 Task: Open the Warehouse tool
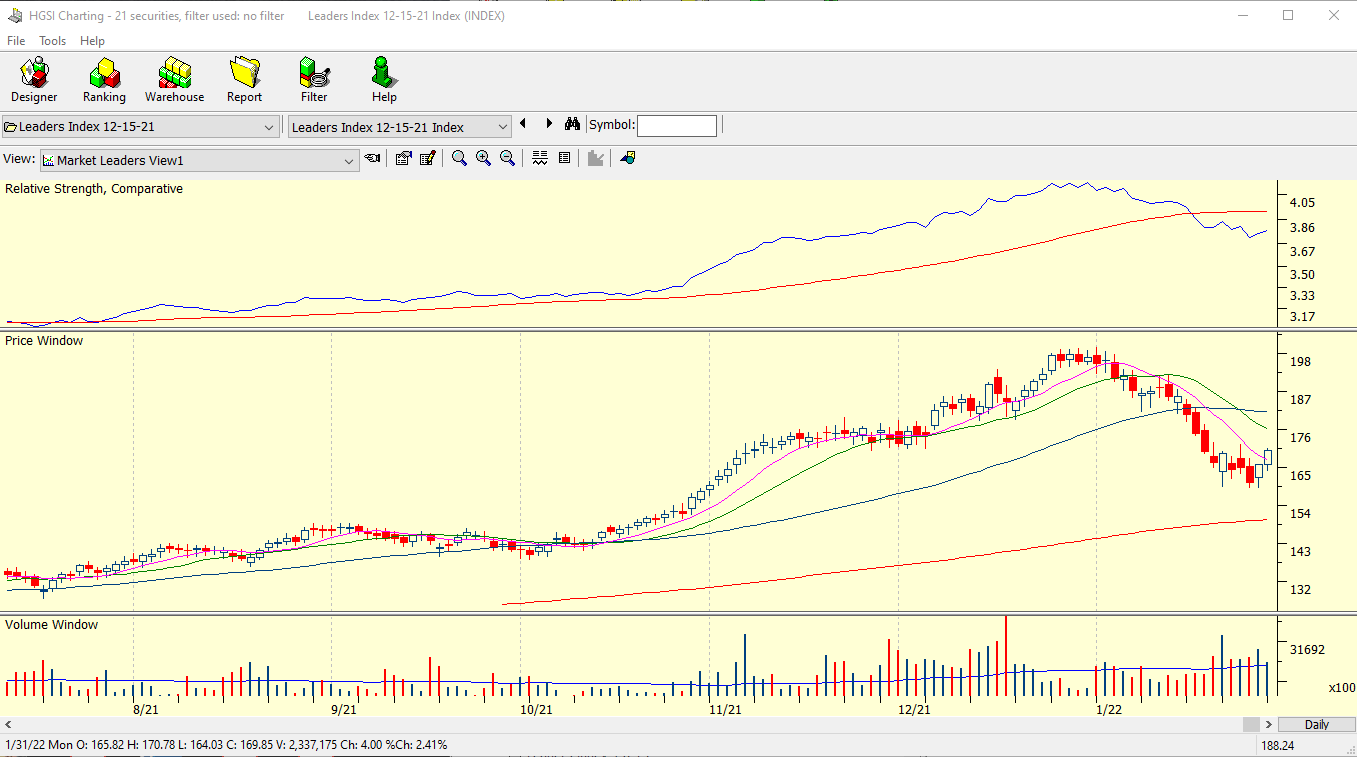(x=174, y=80)
